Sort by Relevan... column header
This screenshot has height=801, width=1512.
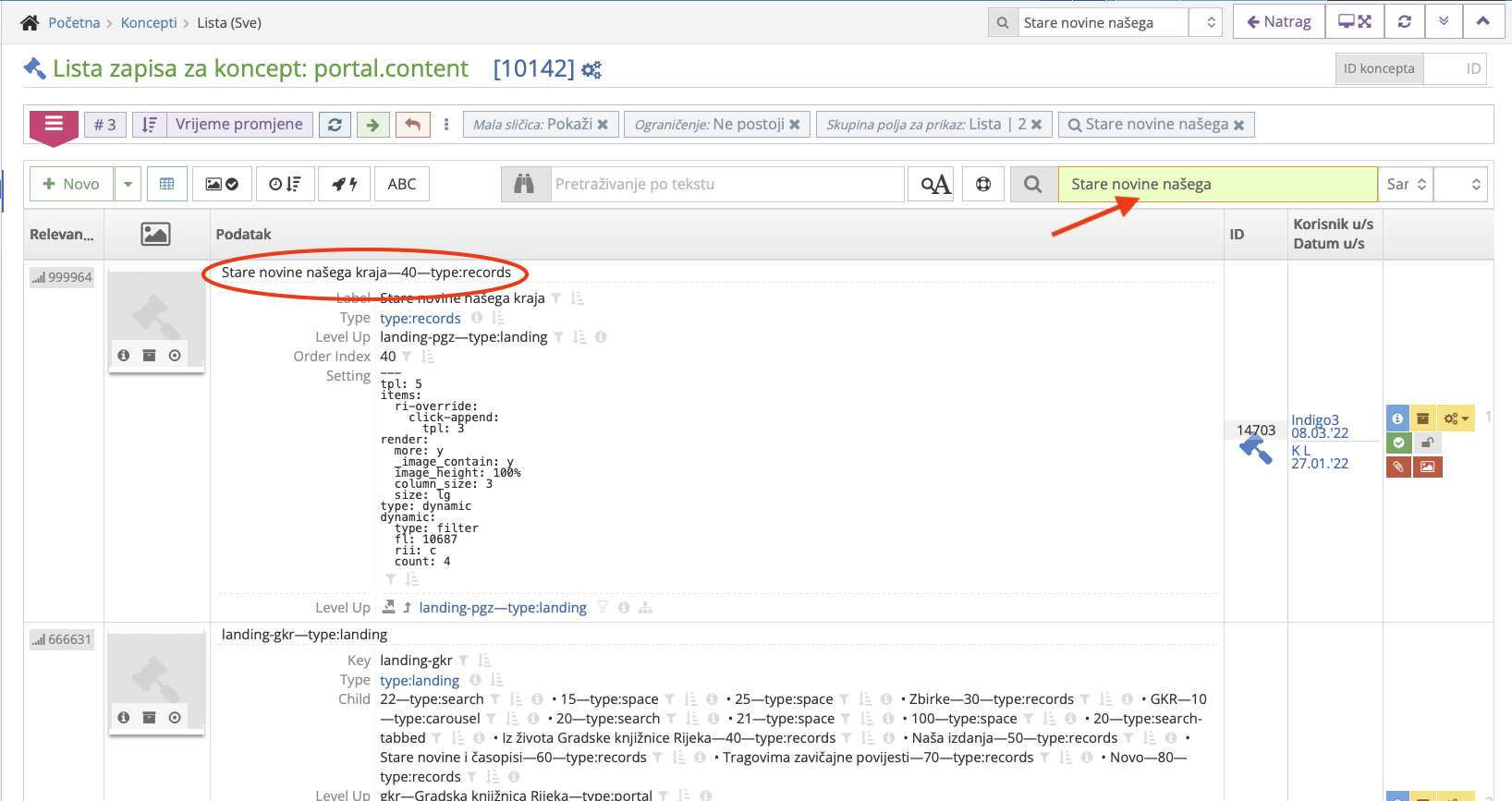pos(62,235)
